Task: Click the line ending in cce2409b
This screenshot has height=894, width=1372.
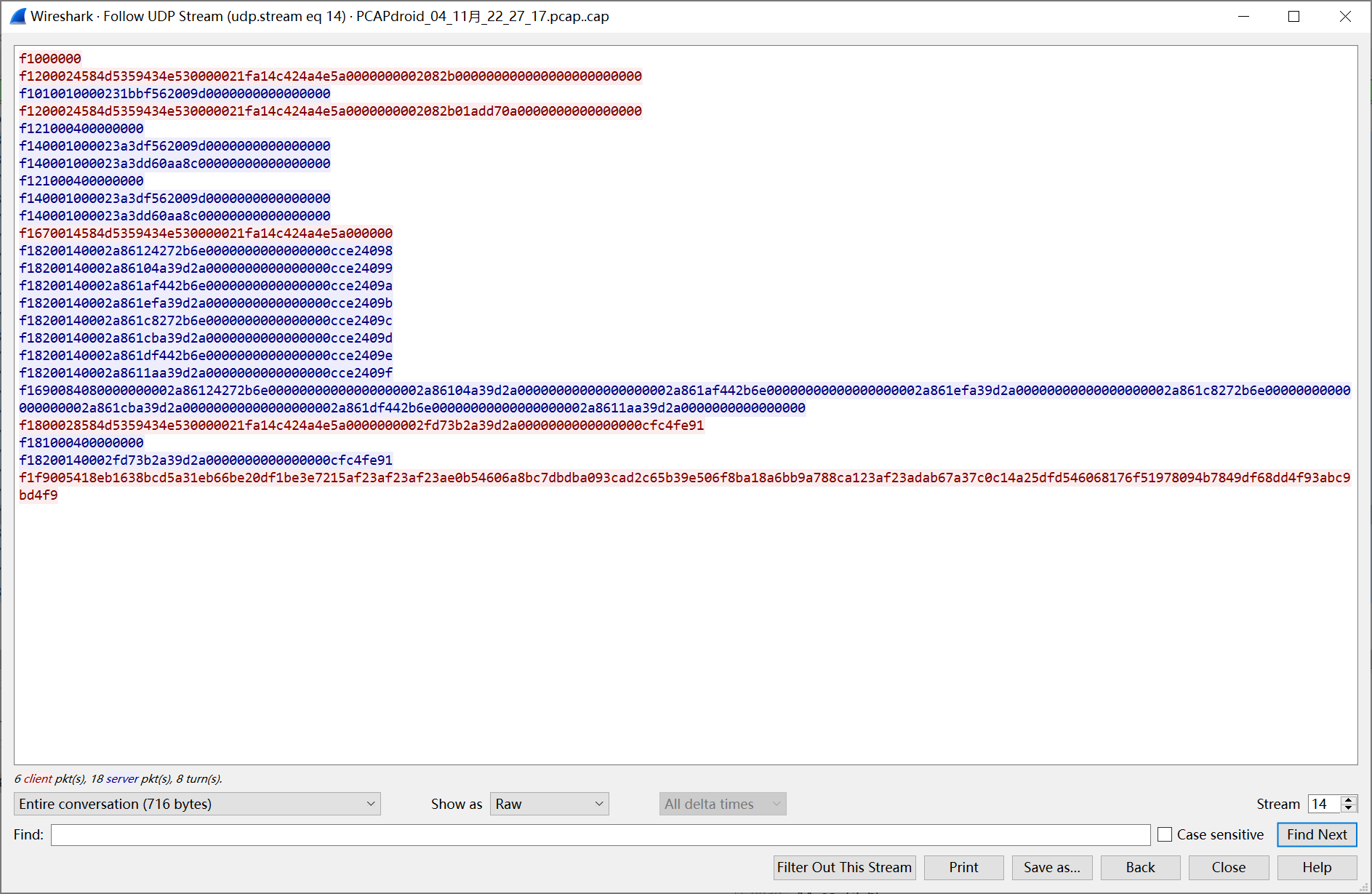Action: pyautogui.click(x=206, y=303)
